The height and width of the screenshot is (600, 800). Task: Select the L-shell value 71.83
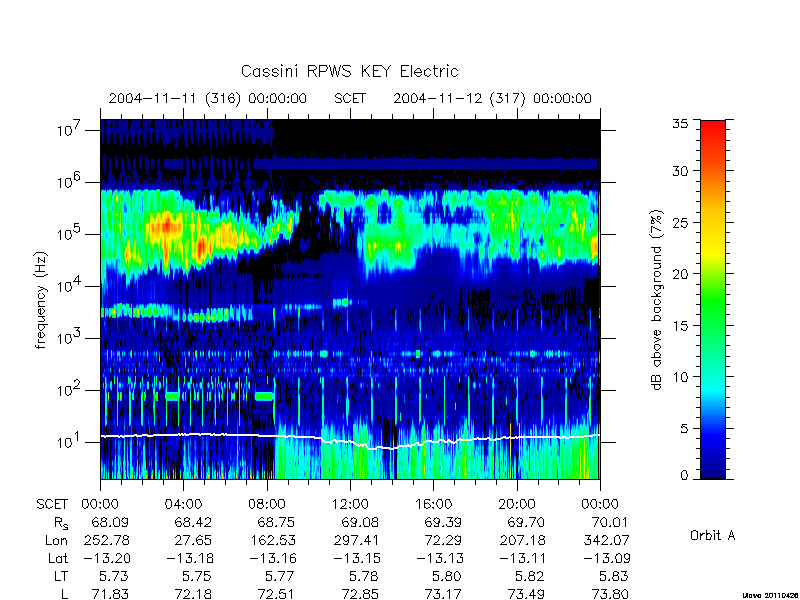(110, 594)
